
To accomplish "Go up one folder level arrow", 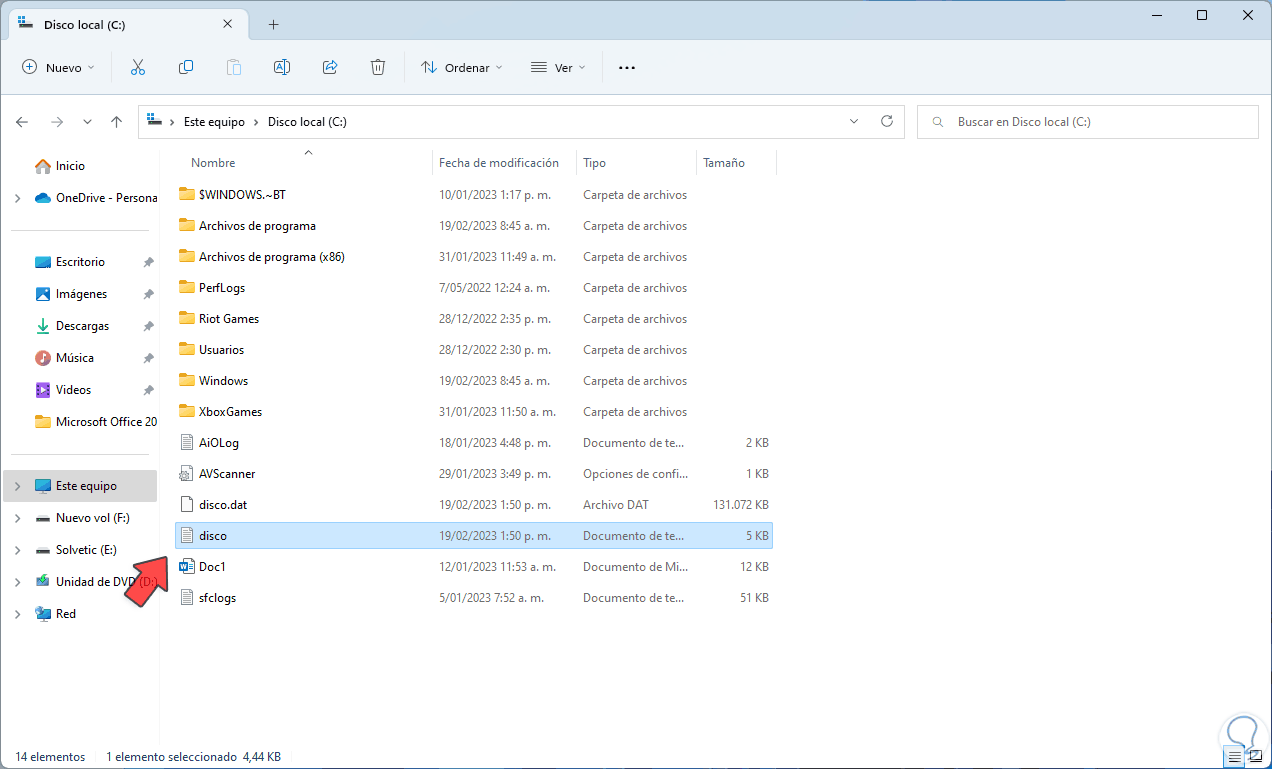I will coord(116,122).
